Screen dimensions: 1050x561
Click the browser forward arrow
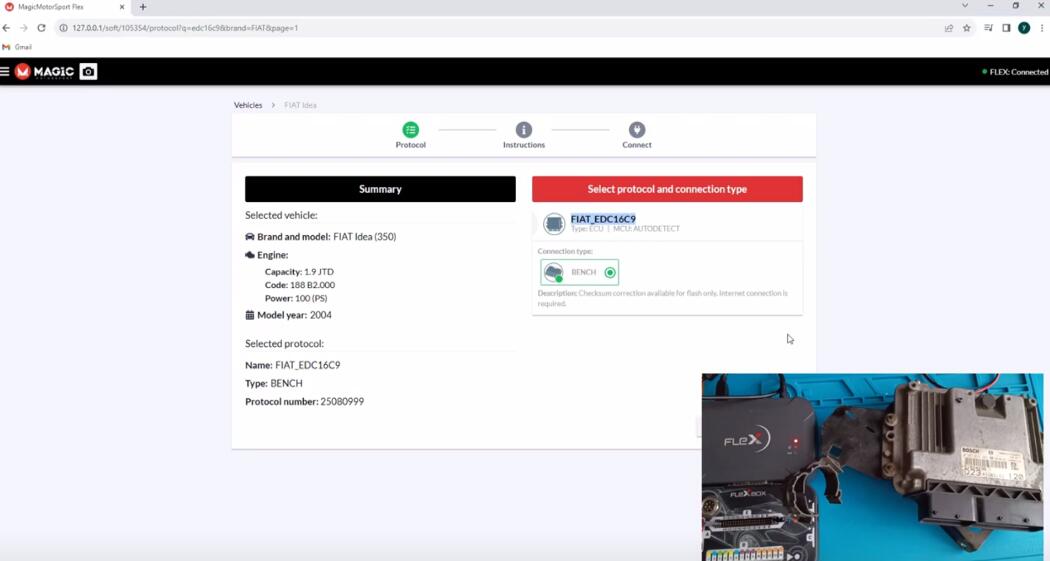[x=23, y=28]
